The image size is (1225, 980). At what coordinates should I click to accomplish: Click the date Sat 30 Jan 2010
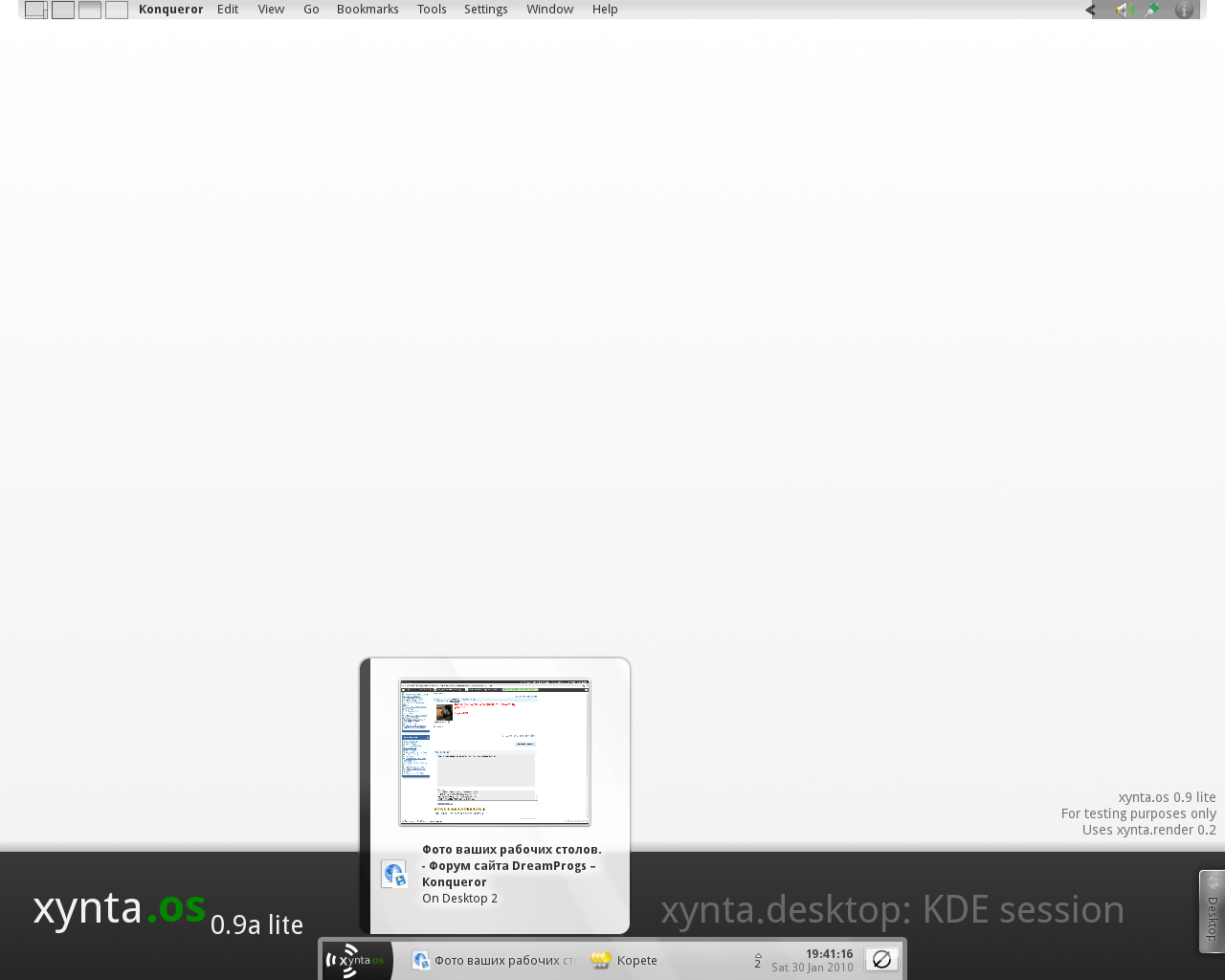[813, 968]
